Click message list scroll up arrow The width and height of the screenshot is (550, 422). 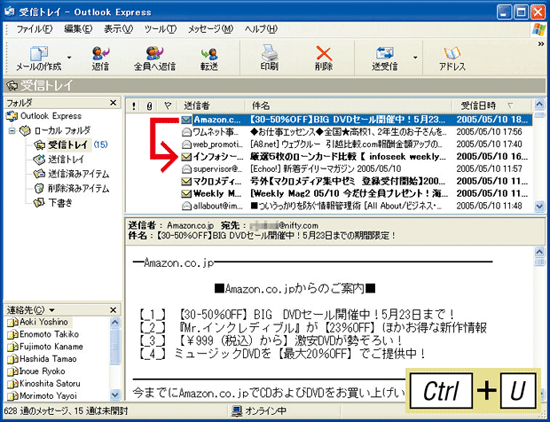[539, 104]
